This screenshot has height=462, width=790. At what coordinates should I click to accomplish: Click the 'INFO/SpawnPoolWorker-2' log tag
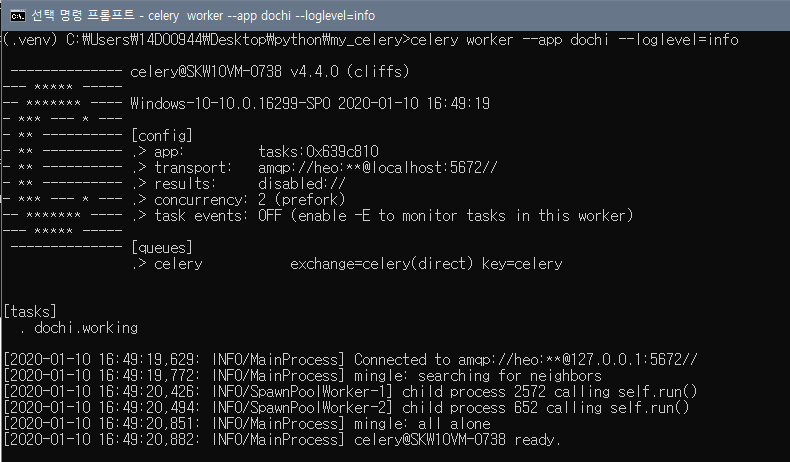pyautogui.click(x=302, y=408)
